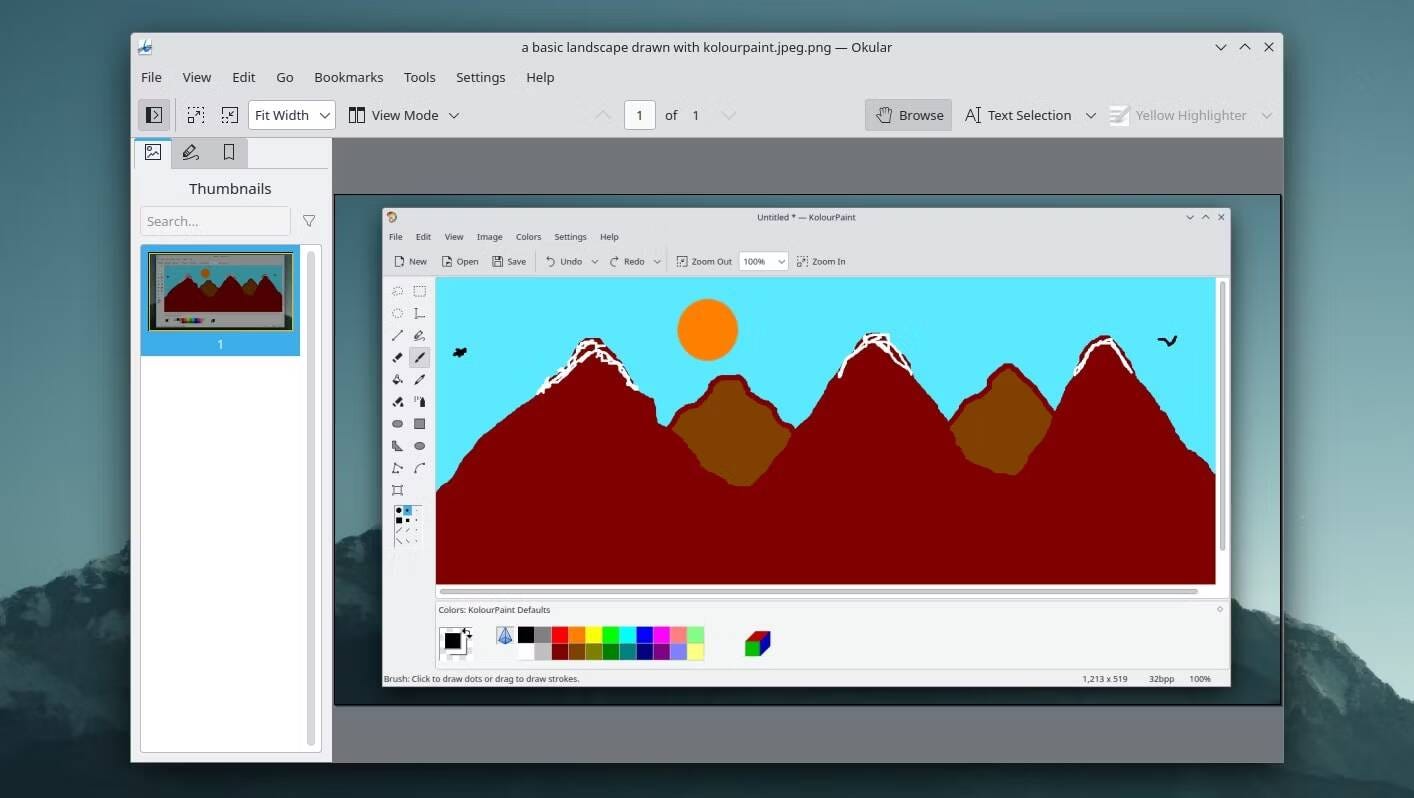Open the Tools menu
This screenshot has width=1414, height=798.
419,77
